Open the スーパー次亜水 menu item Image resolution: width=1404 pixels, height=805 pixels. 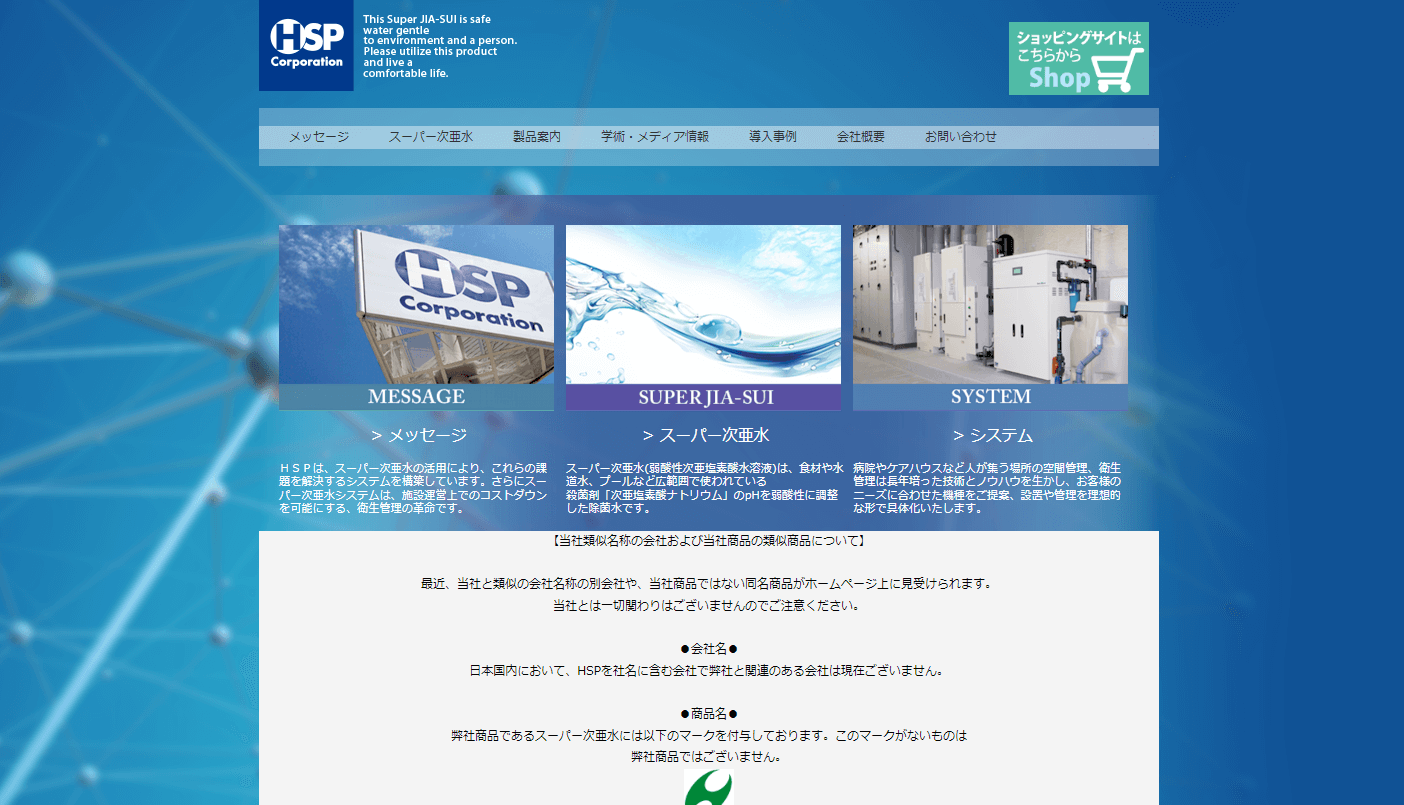pos(431,137)
